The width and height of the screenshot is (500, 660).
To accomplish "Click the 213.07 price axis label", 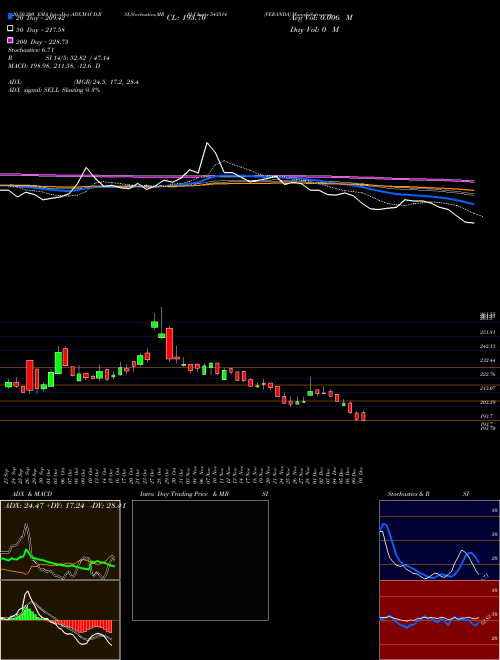I will (x=488, y=388).
